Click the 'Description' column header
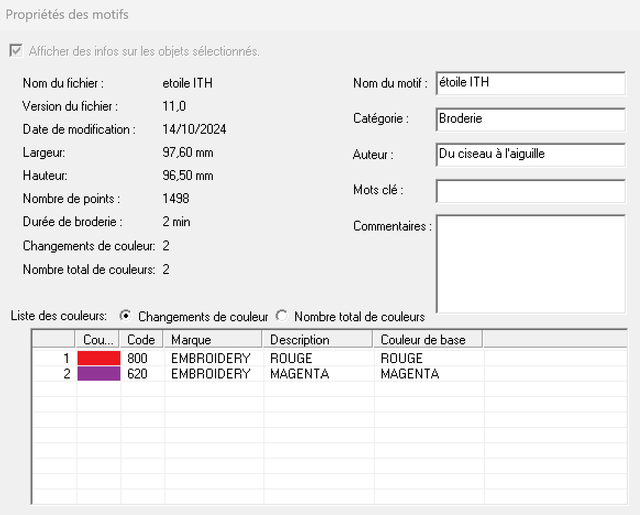Viewport: 640px width, 515px height. 318,340
